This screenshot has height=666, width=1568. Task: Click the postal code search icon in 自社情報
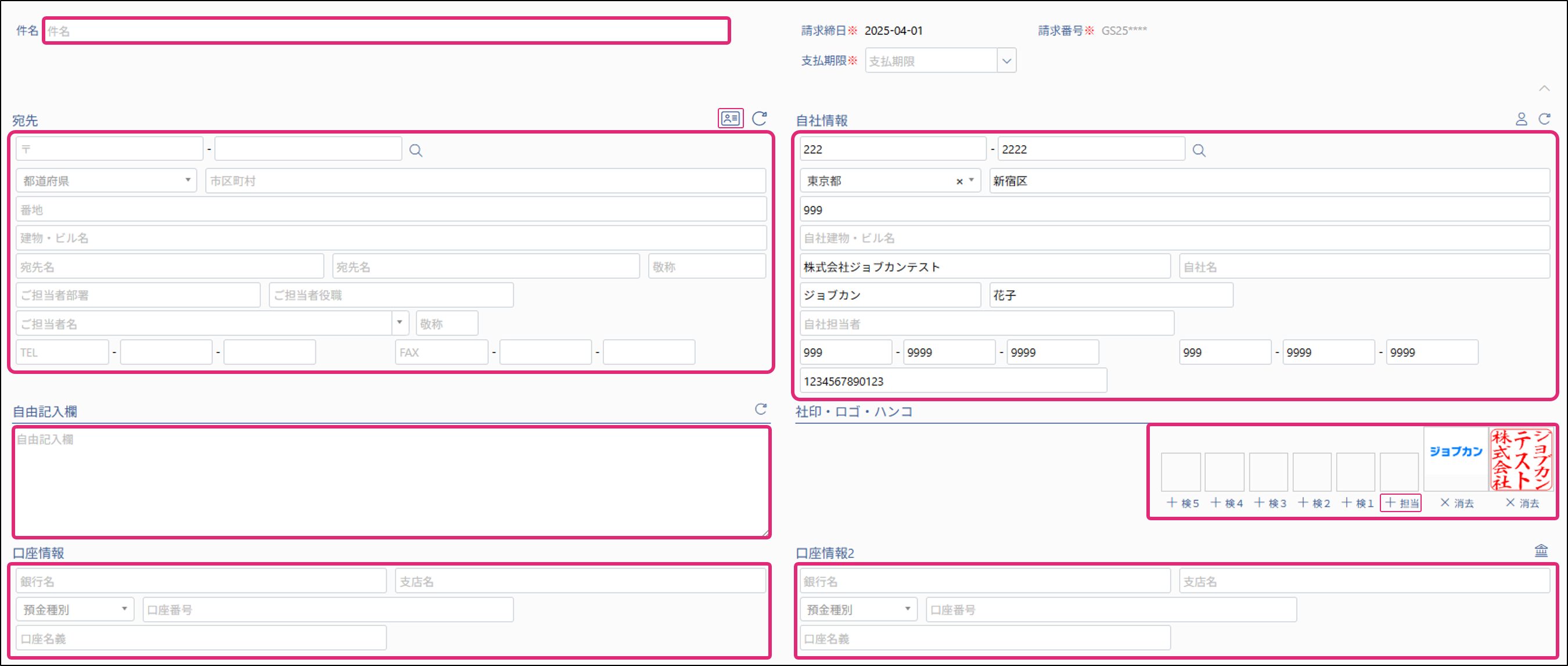coord(1199,150)
